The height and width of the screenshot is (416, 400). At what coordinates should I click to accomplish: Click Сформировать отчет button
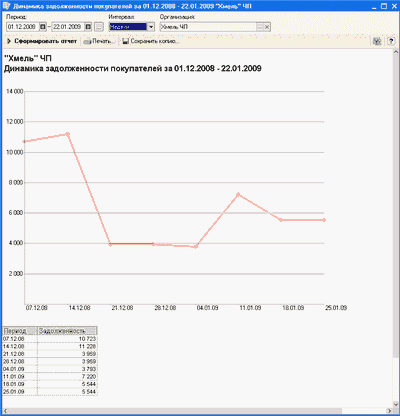click(x=42, y=41)
